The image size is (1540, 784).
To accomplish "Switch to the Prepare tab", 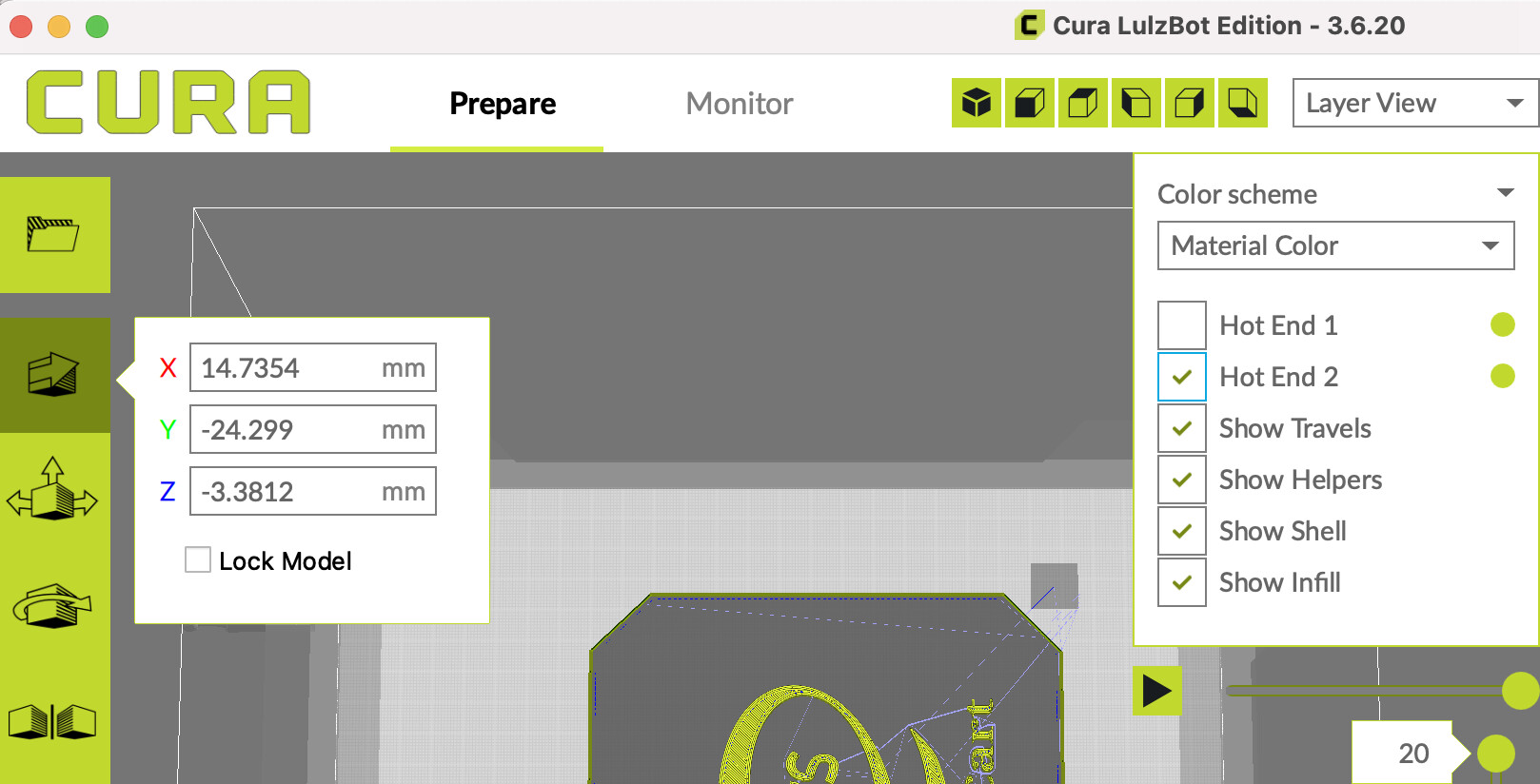I will (503, 103).
